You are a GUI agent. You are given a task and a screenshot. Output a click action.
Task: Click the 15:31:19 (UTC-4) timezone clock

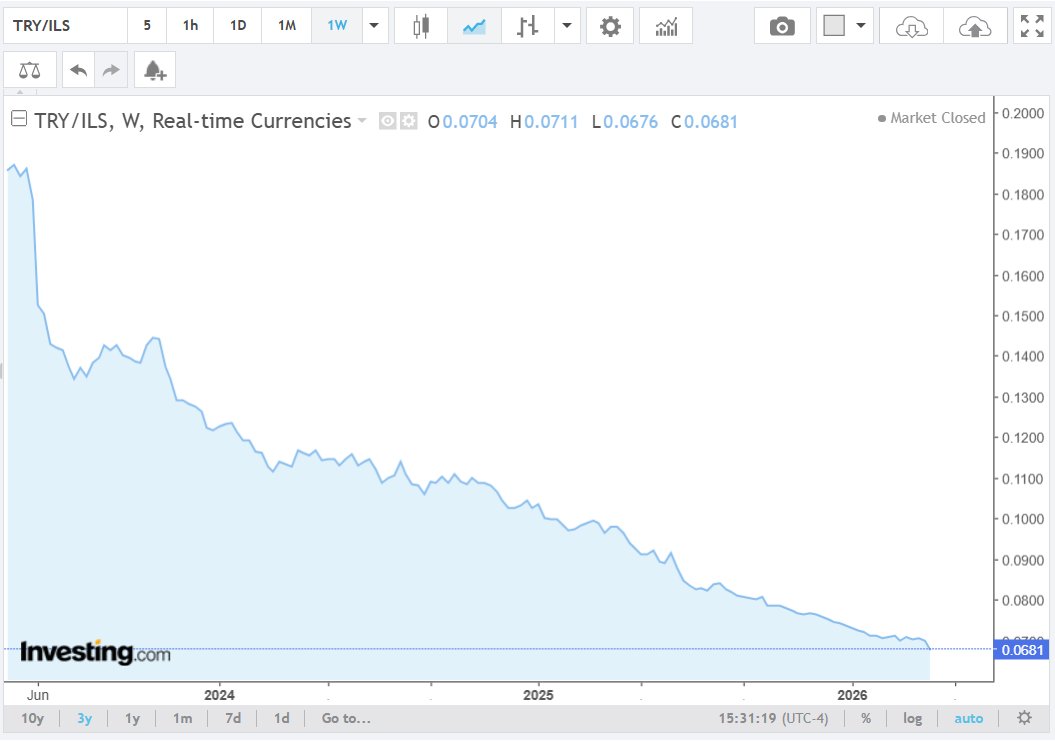(x=773, y=718)
